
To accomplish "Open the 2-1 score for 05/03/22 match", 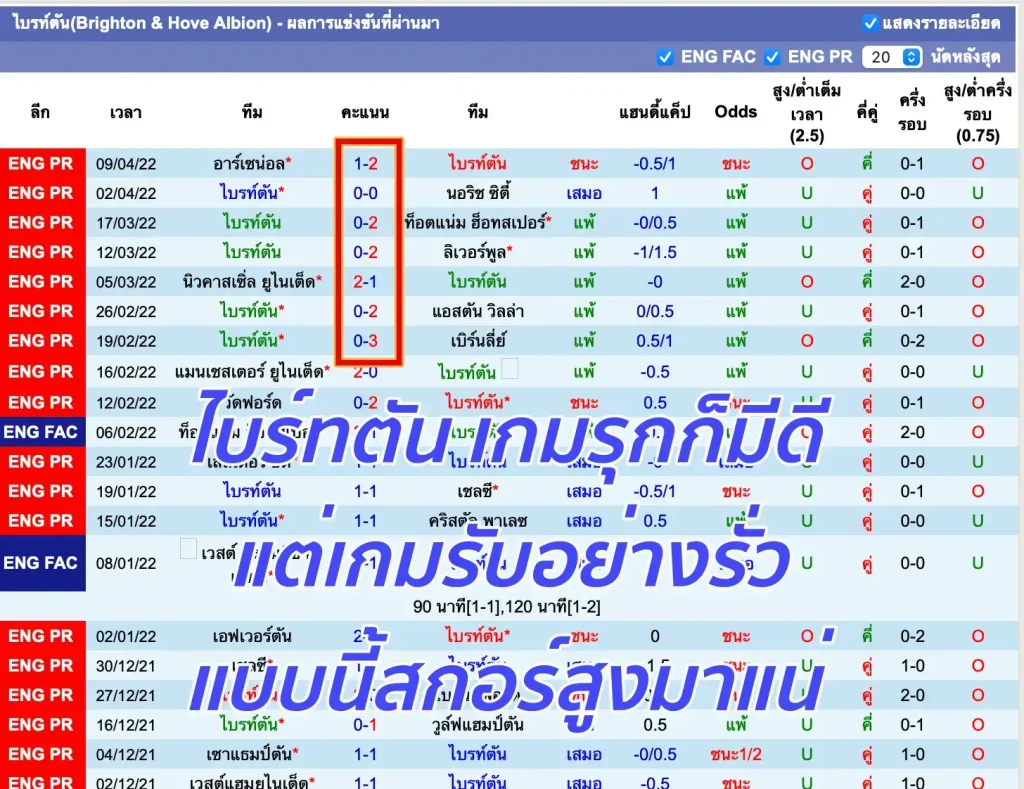I will tap(365, 282).
